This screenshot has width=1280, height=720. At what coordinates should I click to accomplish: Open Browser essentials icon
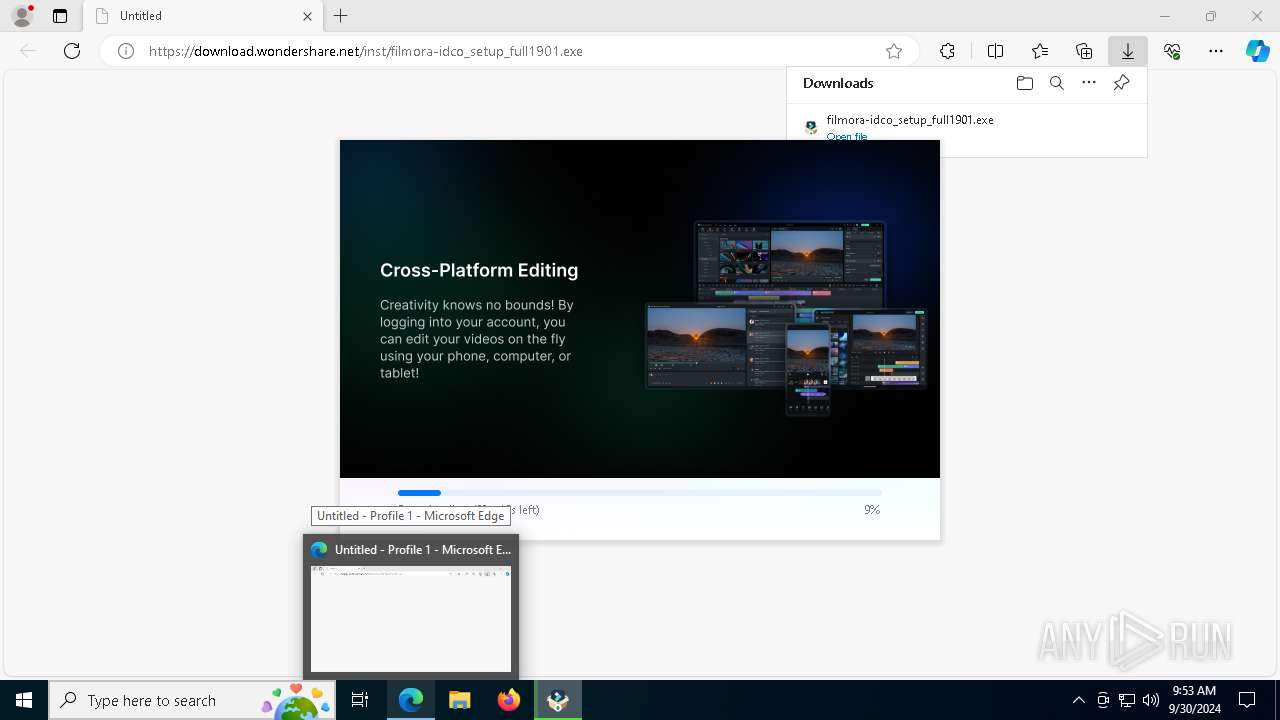pyautogui.click(x=1172, y=51)
